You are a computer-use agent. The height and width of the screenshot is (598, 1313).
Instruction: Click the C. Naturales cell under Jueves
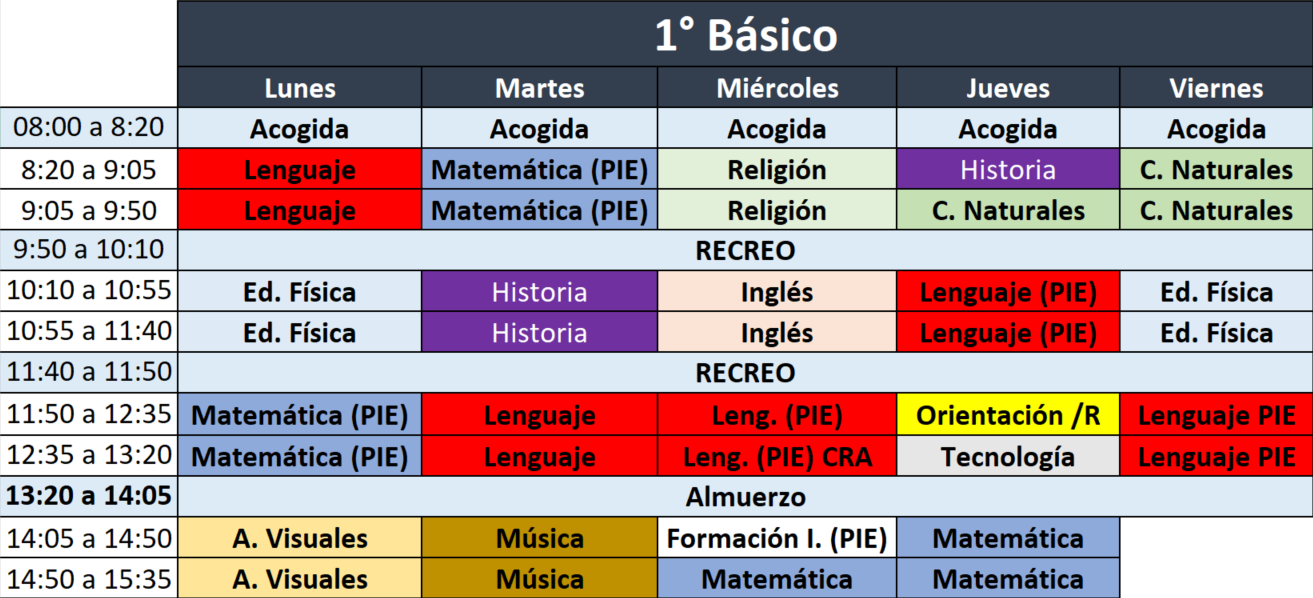click(x=1008, y=210)
